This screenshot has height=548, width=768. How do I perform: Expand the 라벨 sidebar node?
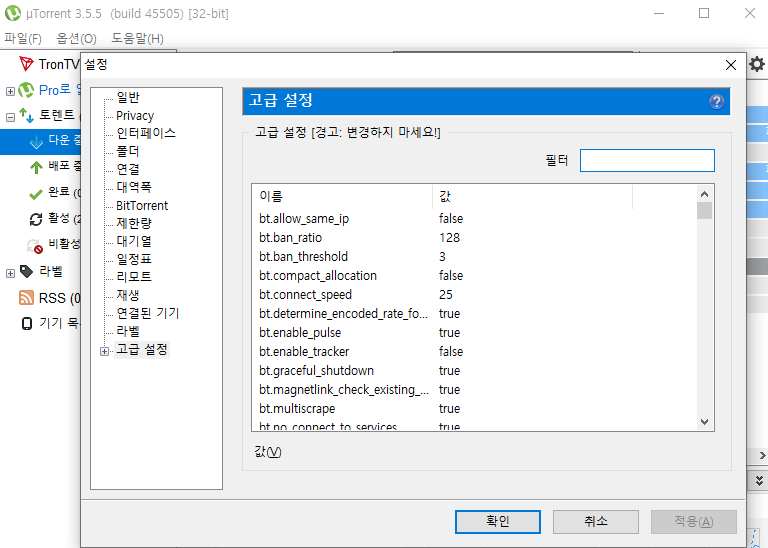pos(10,273)
